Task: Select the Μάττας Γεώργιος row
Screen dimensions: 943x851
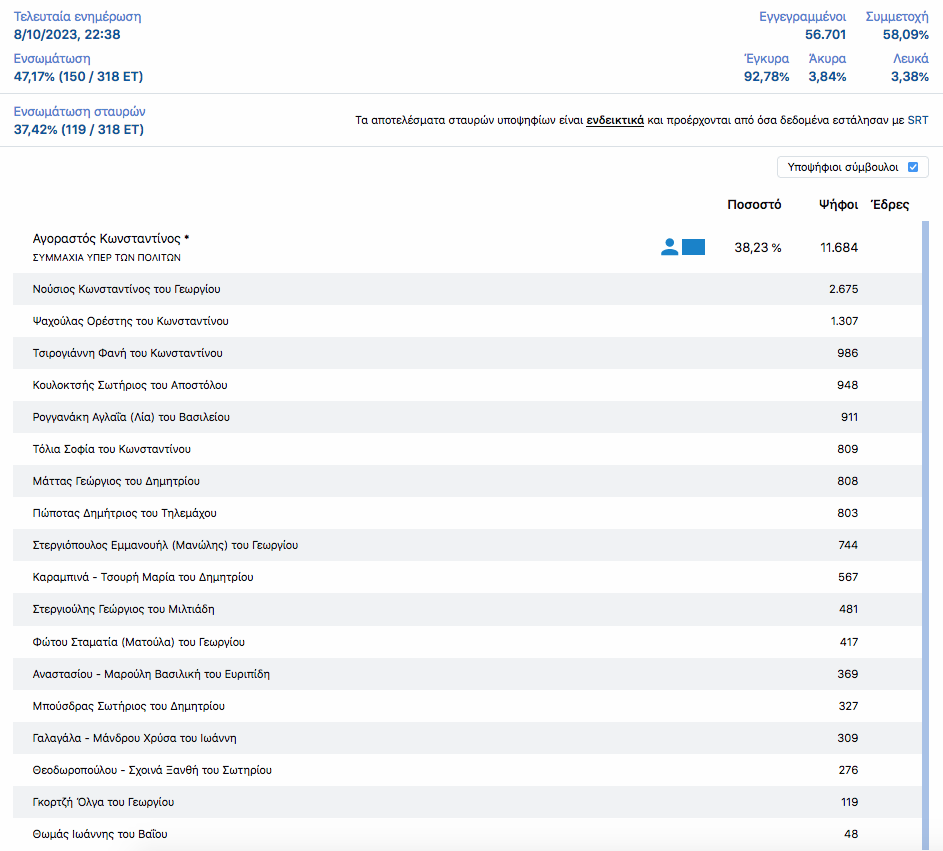Action: [x=117, y=481]
